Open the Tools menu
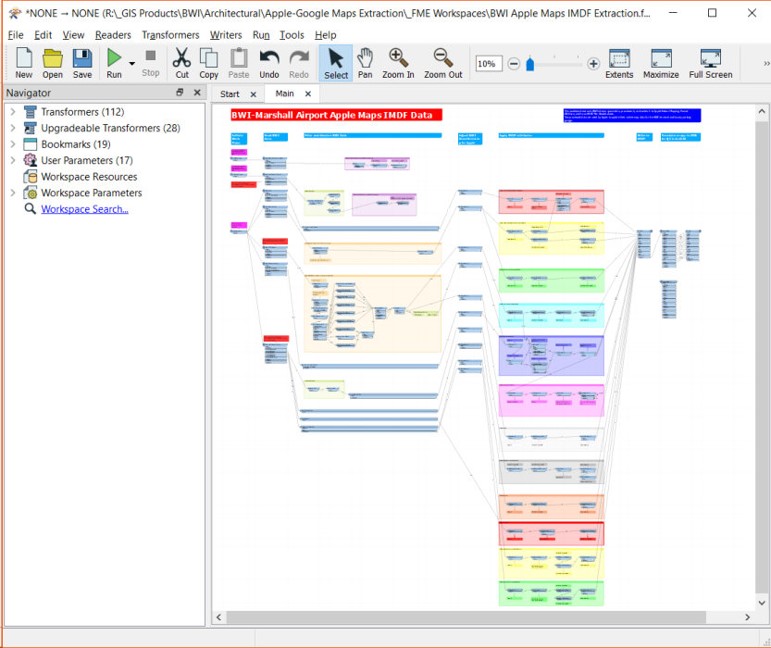The height and width of the screenshot is (648, 771). pyautogui.click(x=292, y=35)
